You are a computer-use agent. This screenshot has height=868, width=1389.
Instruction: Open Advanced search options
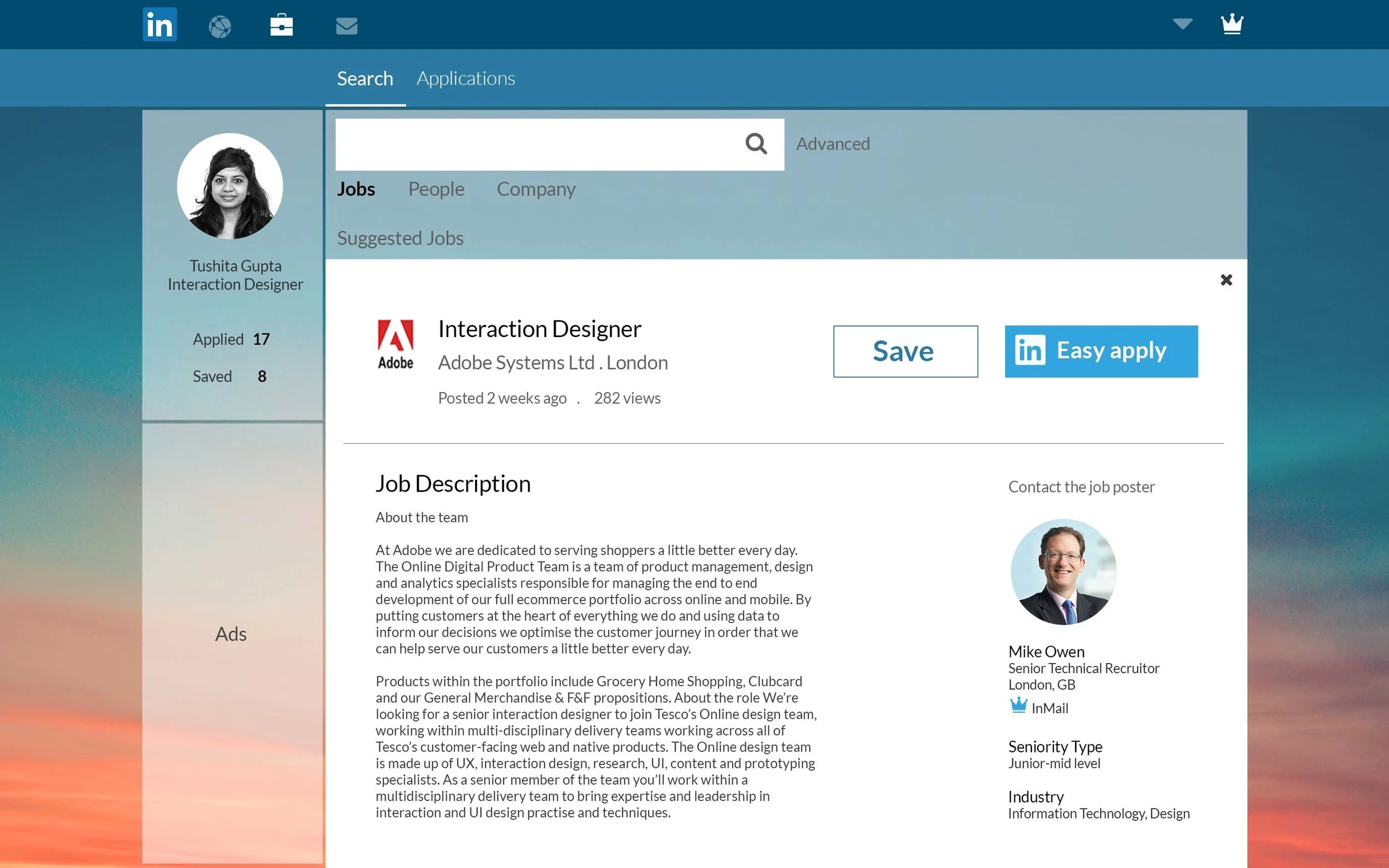pos(832,143)
